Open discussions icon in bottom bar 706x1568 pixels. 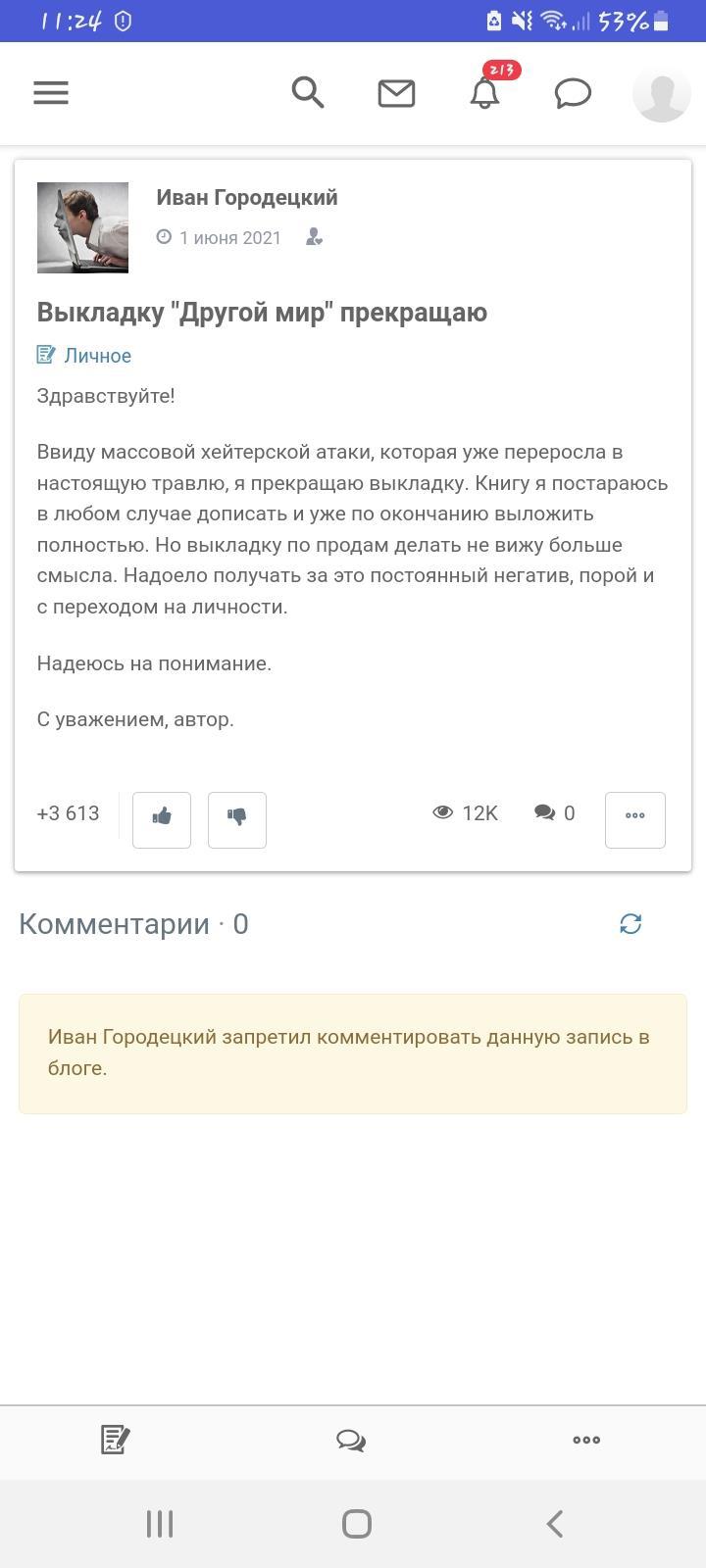point(351,1440)
